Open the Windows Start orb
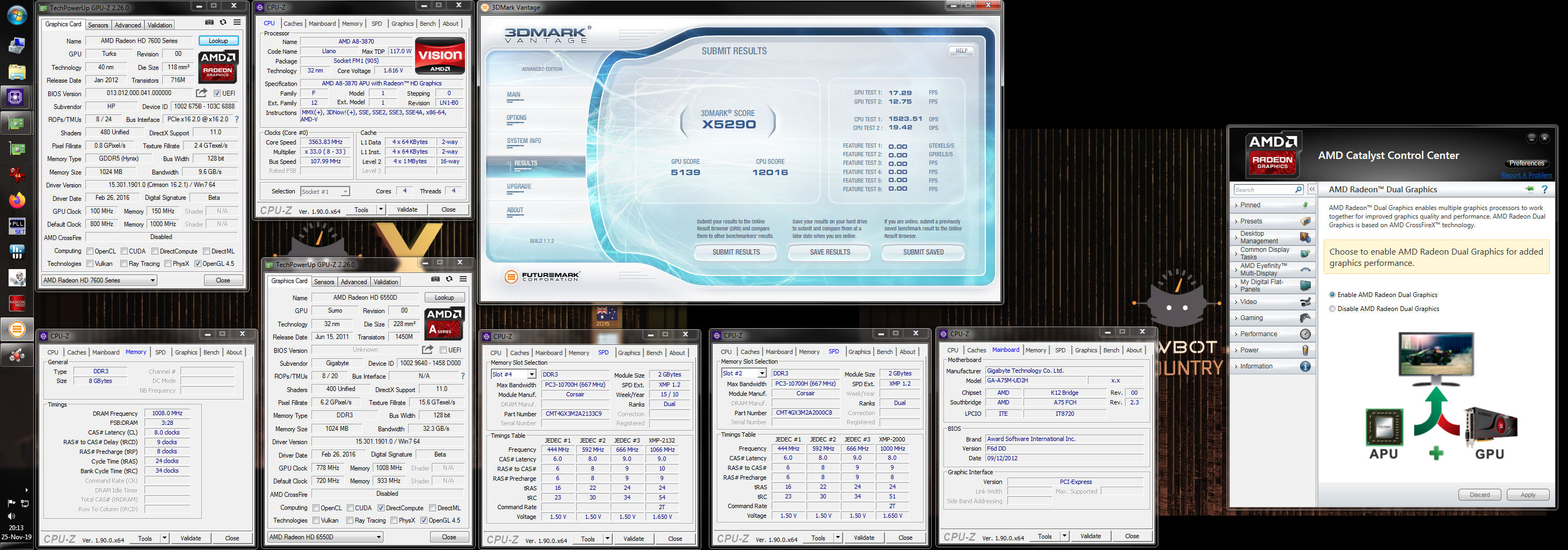Image resolution: width=1568 pixels, height=550 pixels. (17, 15)
